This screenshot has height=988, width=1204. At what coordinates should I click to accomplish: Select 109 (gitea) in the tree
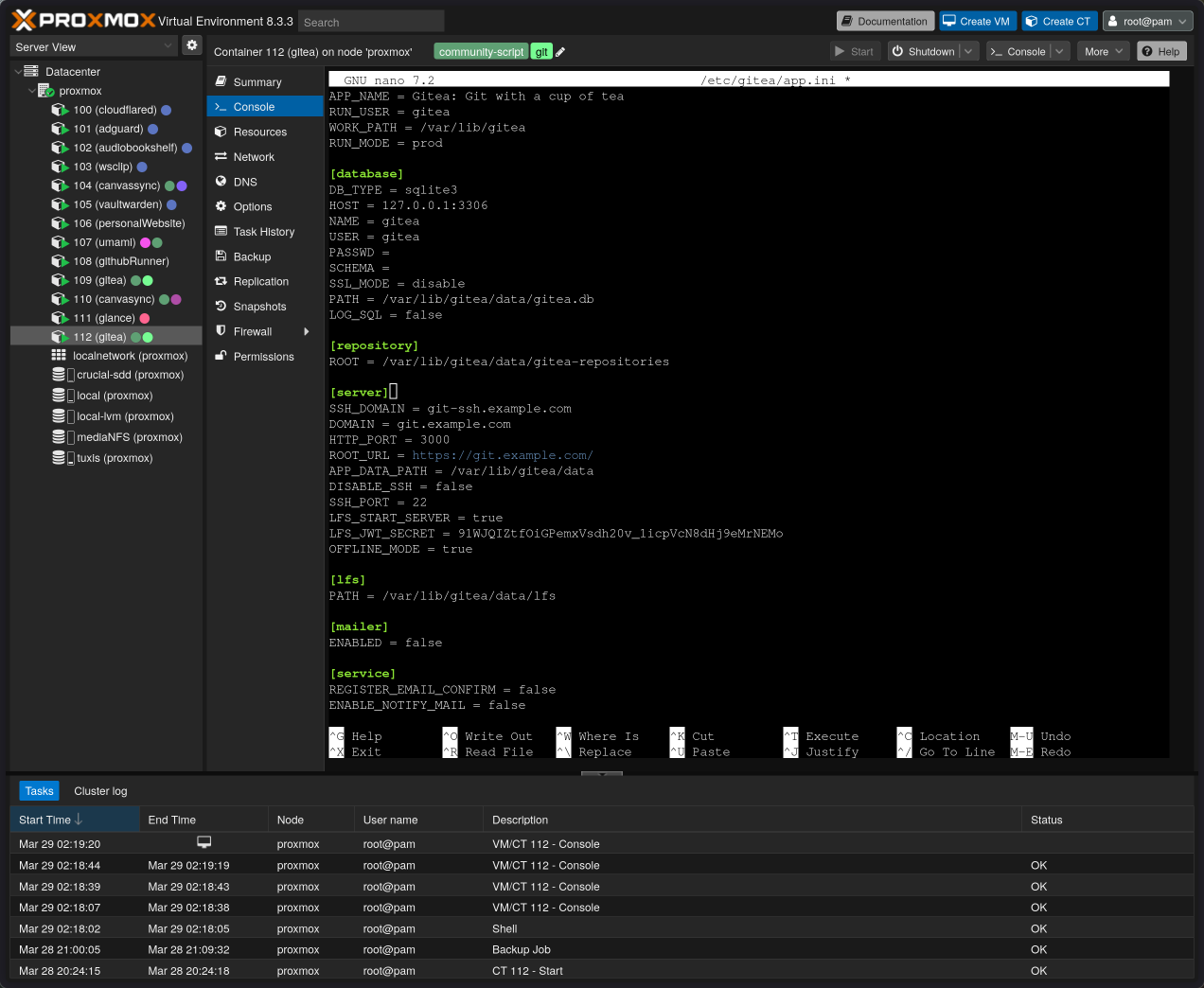(x=106, y=280)
